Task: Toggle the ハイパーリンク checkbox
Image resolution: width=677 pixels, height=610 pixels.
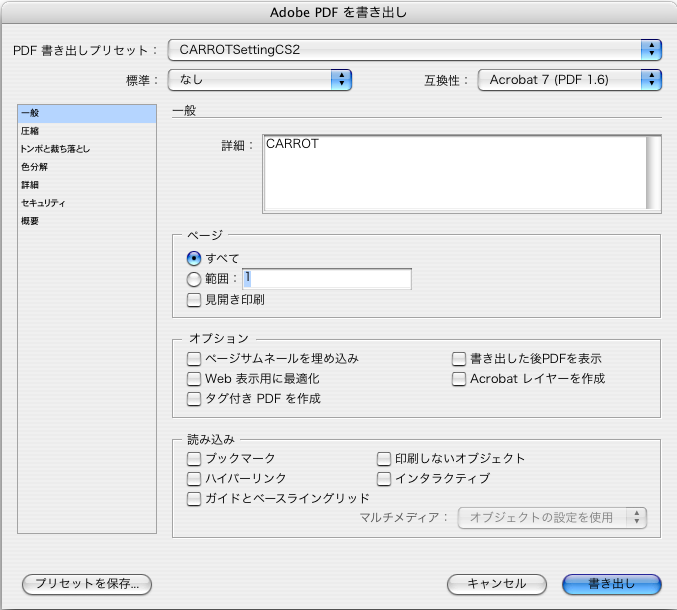Action: click(194, 479)
